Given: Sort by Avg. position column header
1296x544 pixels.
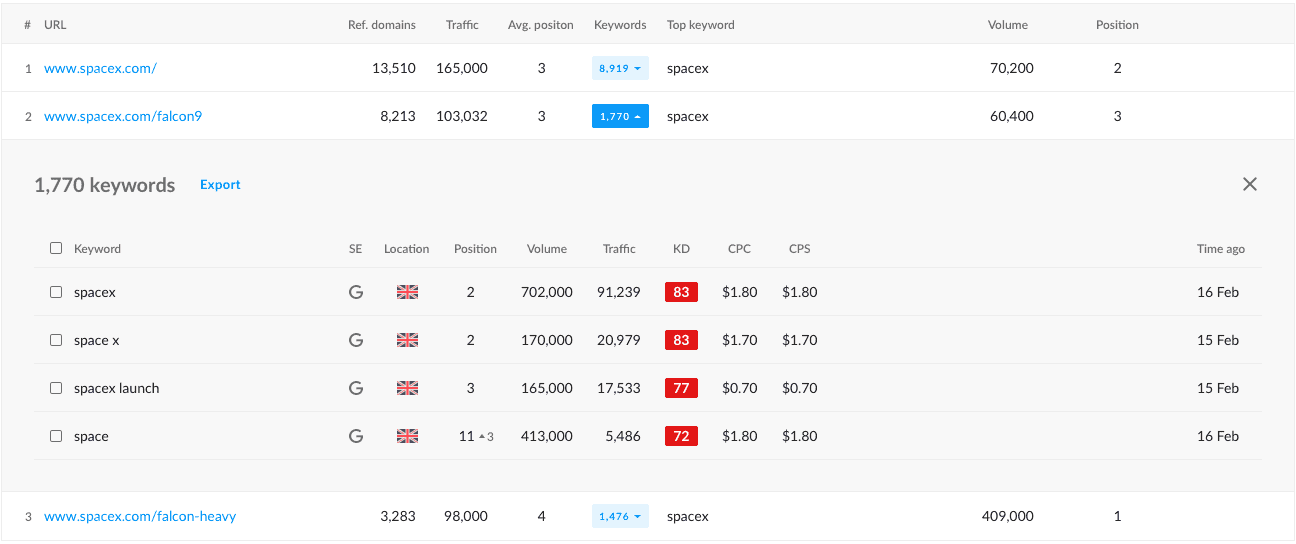Looking at the screenshot, I should point(541,25).
